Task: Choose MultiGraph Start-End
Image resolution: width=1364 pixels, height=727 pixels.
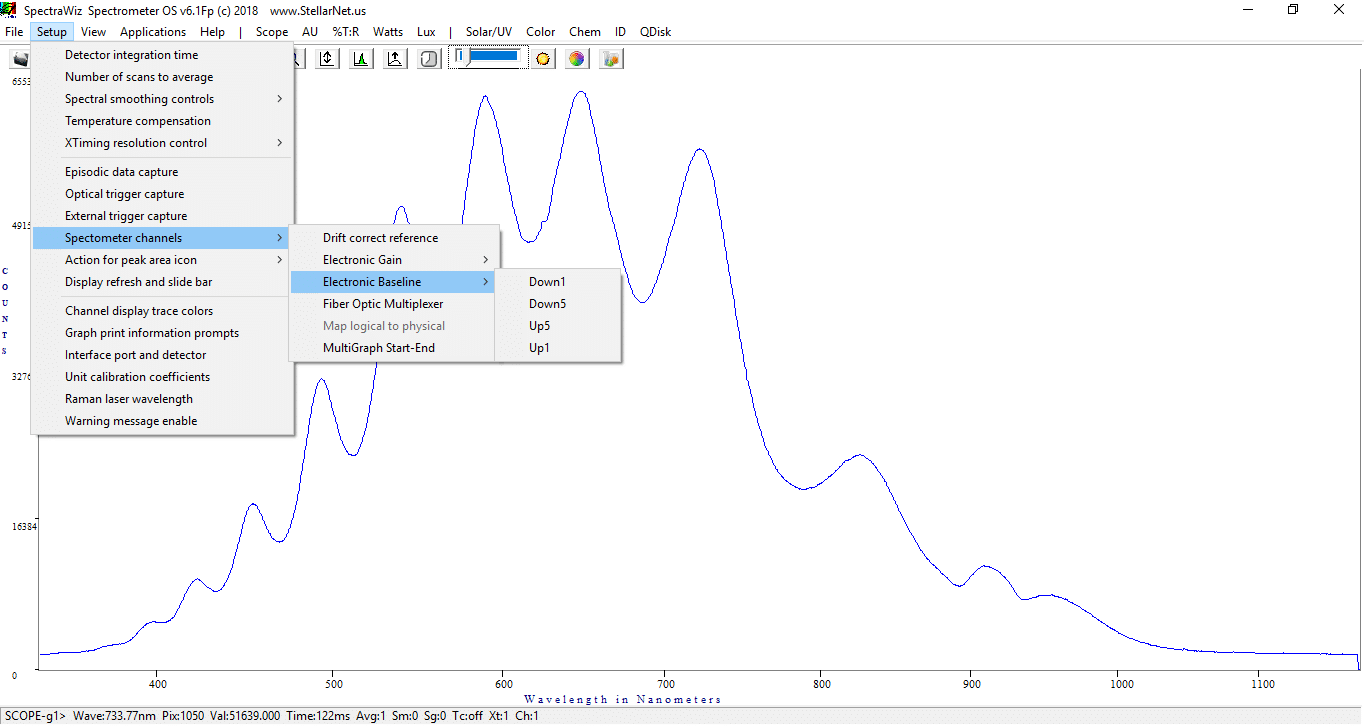Action: click(x=394, y=348)
